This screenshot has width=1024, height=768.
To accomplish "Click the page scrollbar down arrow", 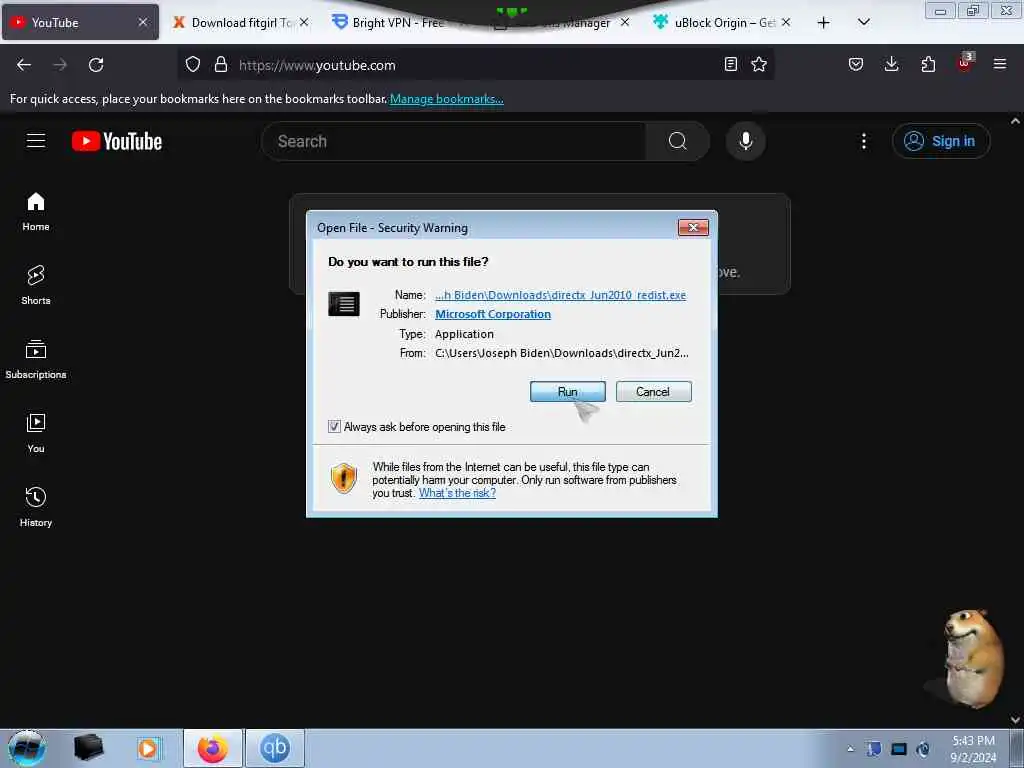I will coord(1016,720).
